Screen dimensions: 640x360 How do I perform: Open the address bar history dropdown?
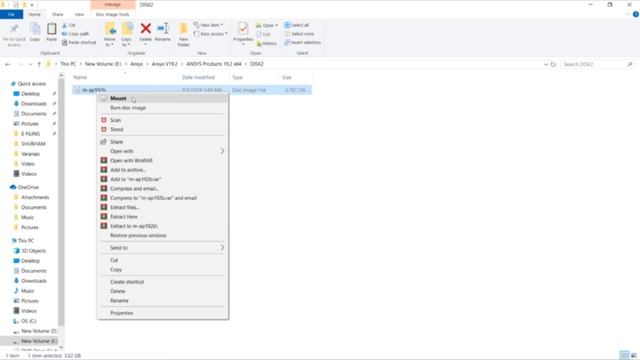point(546,64)
